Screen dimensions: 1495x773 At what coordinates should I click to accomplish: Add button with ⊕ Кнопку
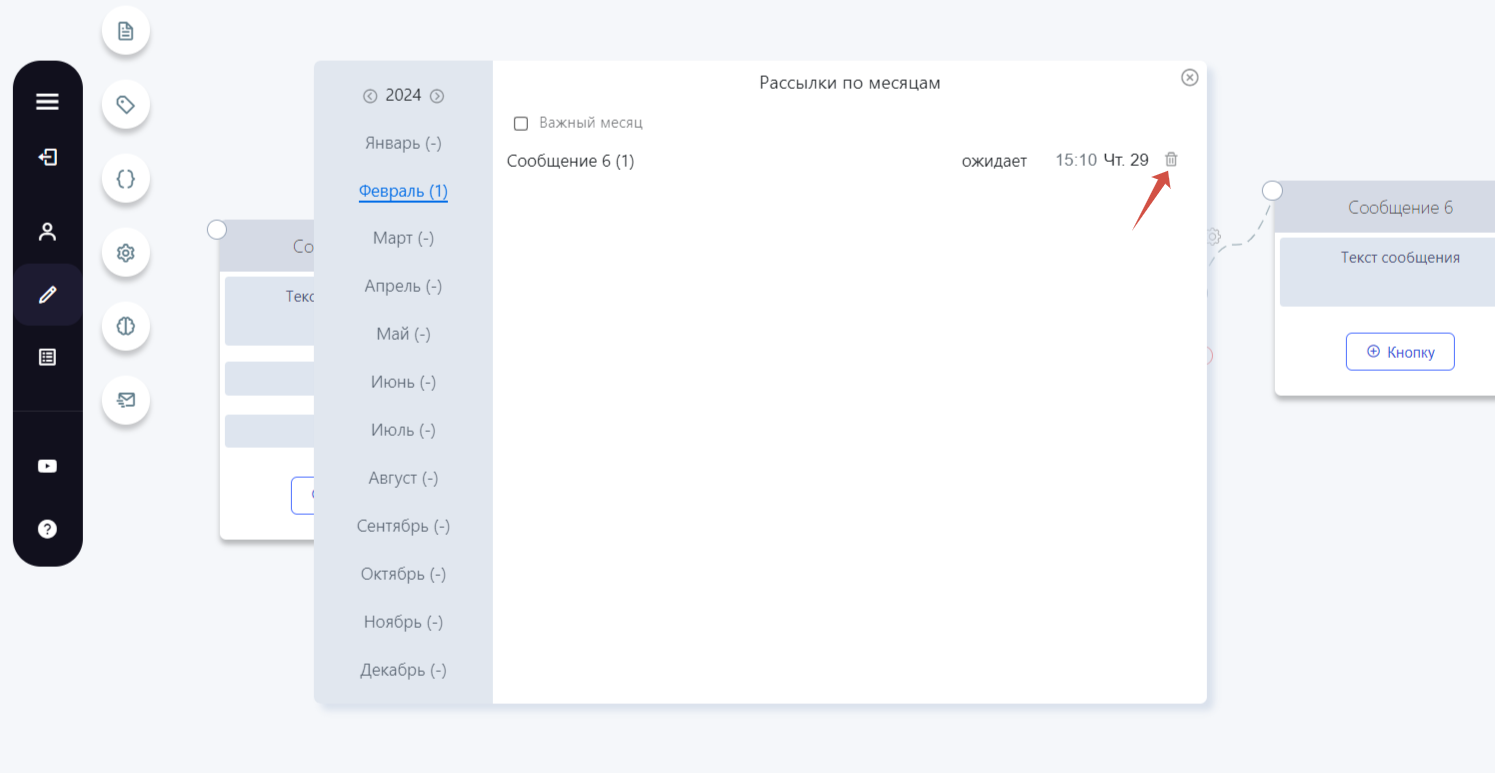(1400, 352)
